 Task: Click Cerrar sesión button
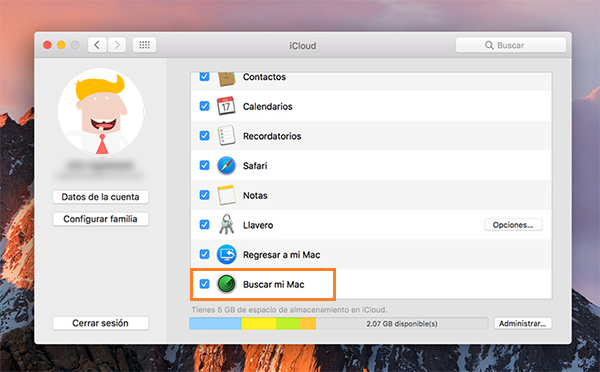[100, 323]
